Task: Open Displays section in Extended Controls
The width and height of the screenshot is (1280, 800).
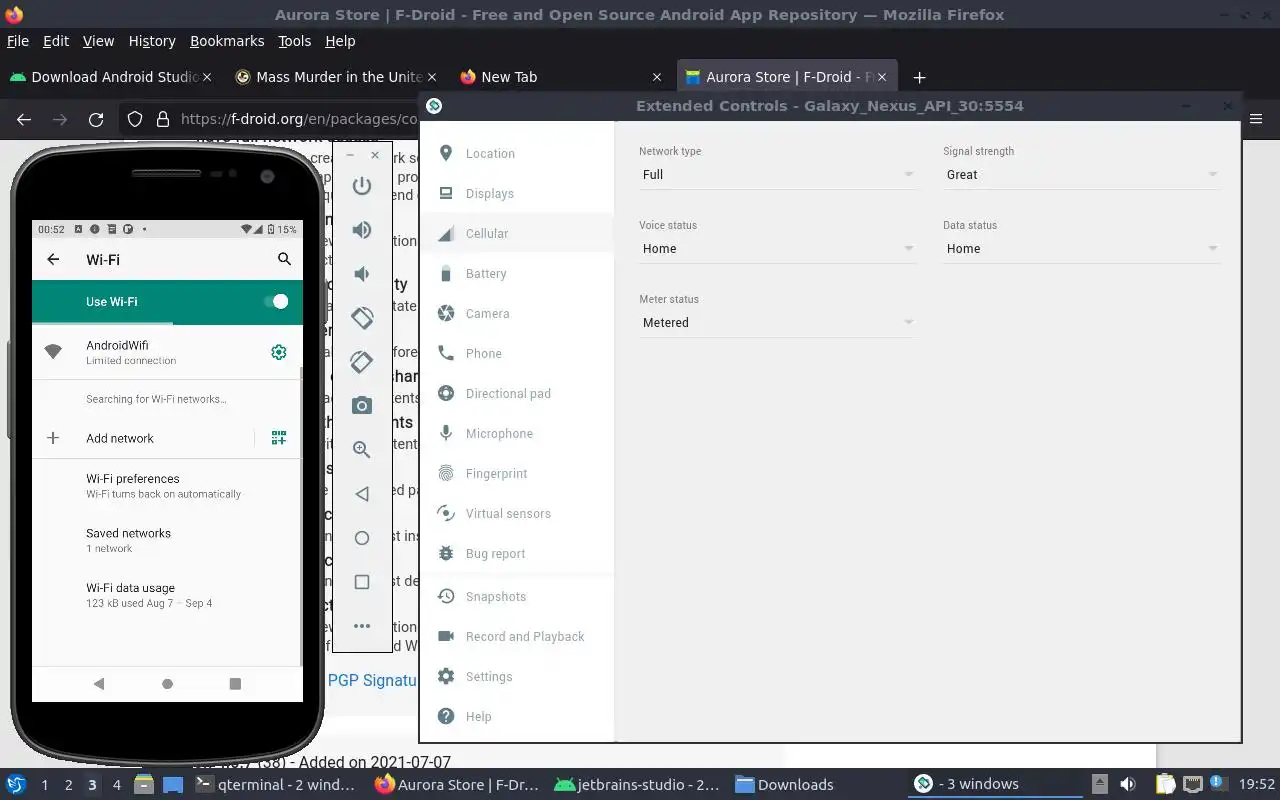Action: (x=516, y=194)
